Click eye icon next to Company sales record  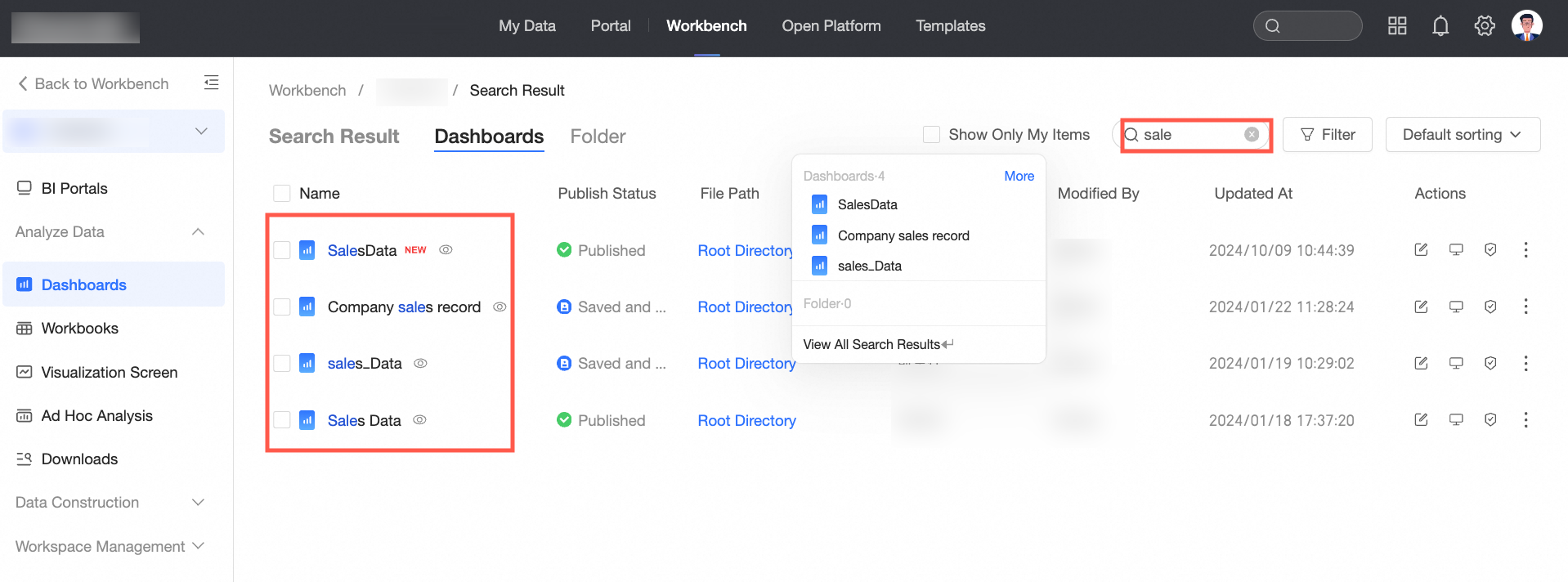coord(500,307)
